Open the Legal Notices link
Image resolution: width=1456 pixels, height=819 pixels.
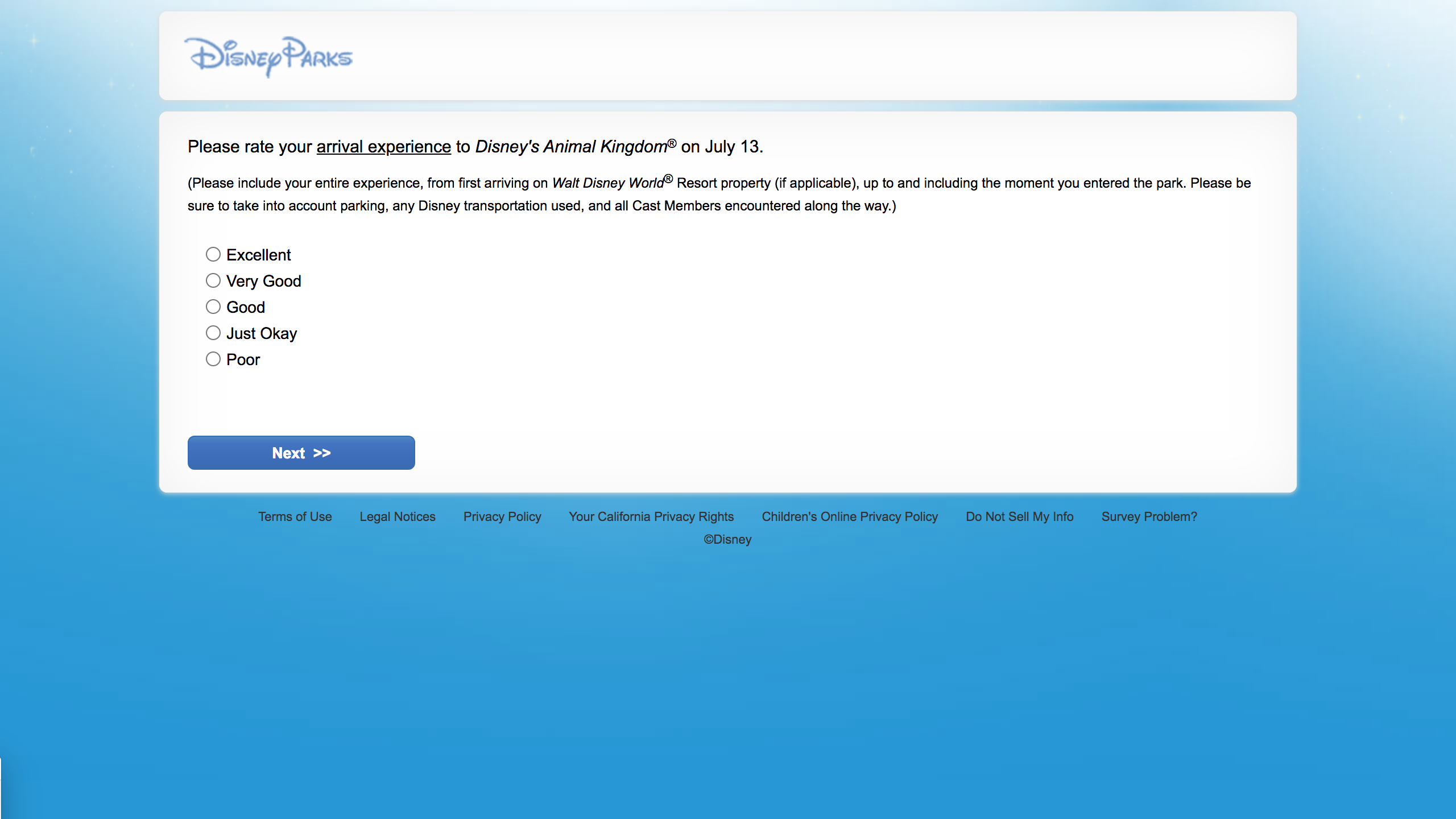(397, 516)
